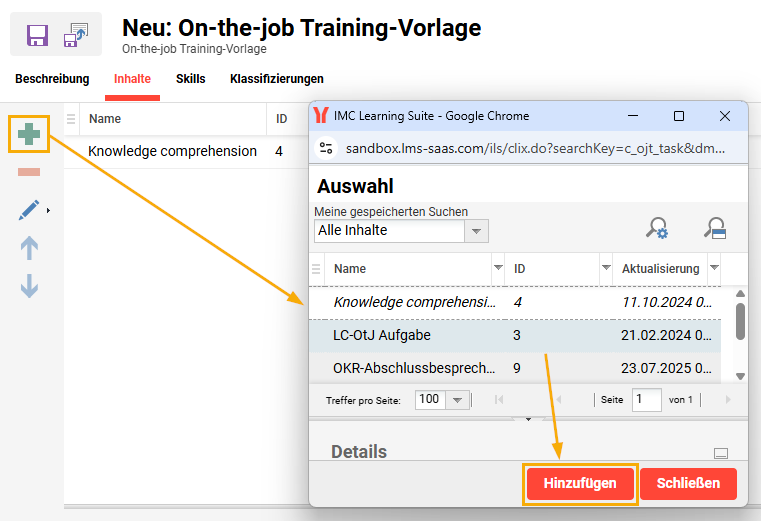The height and width of the screenshot is (521, 761).
Task: Open the Klassifizierungen tab
Action: click(276, 79)
